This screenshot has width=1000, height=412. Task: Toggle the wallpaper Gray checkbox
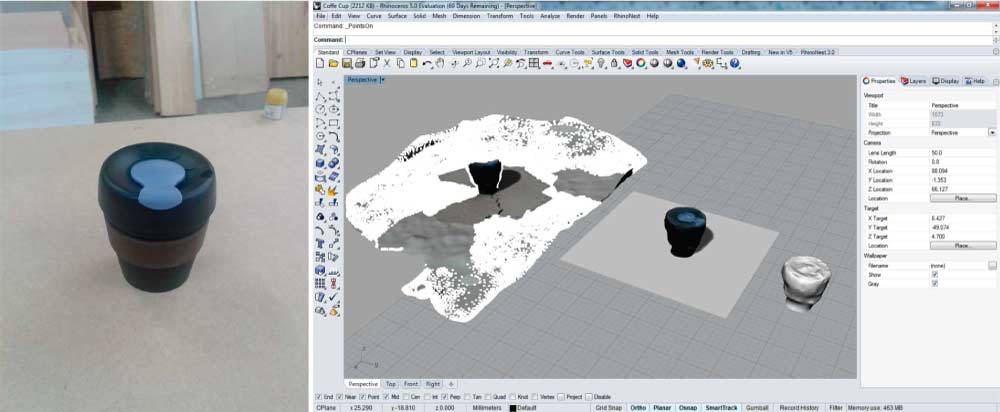(x=934, y=283)
